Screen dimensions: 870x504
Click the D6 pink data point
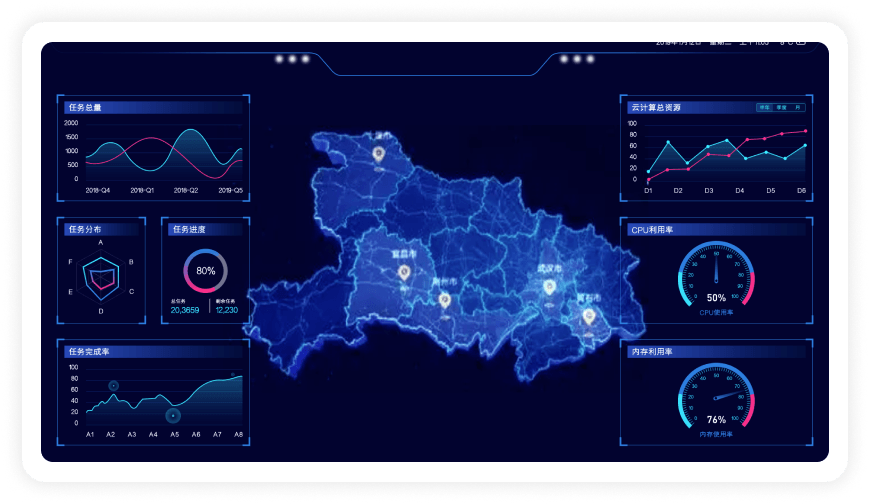[805, 131]
